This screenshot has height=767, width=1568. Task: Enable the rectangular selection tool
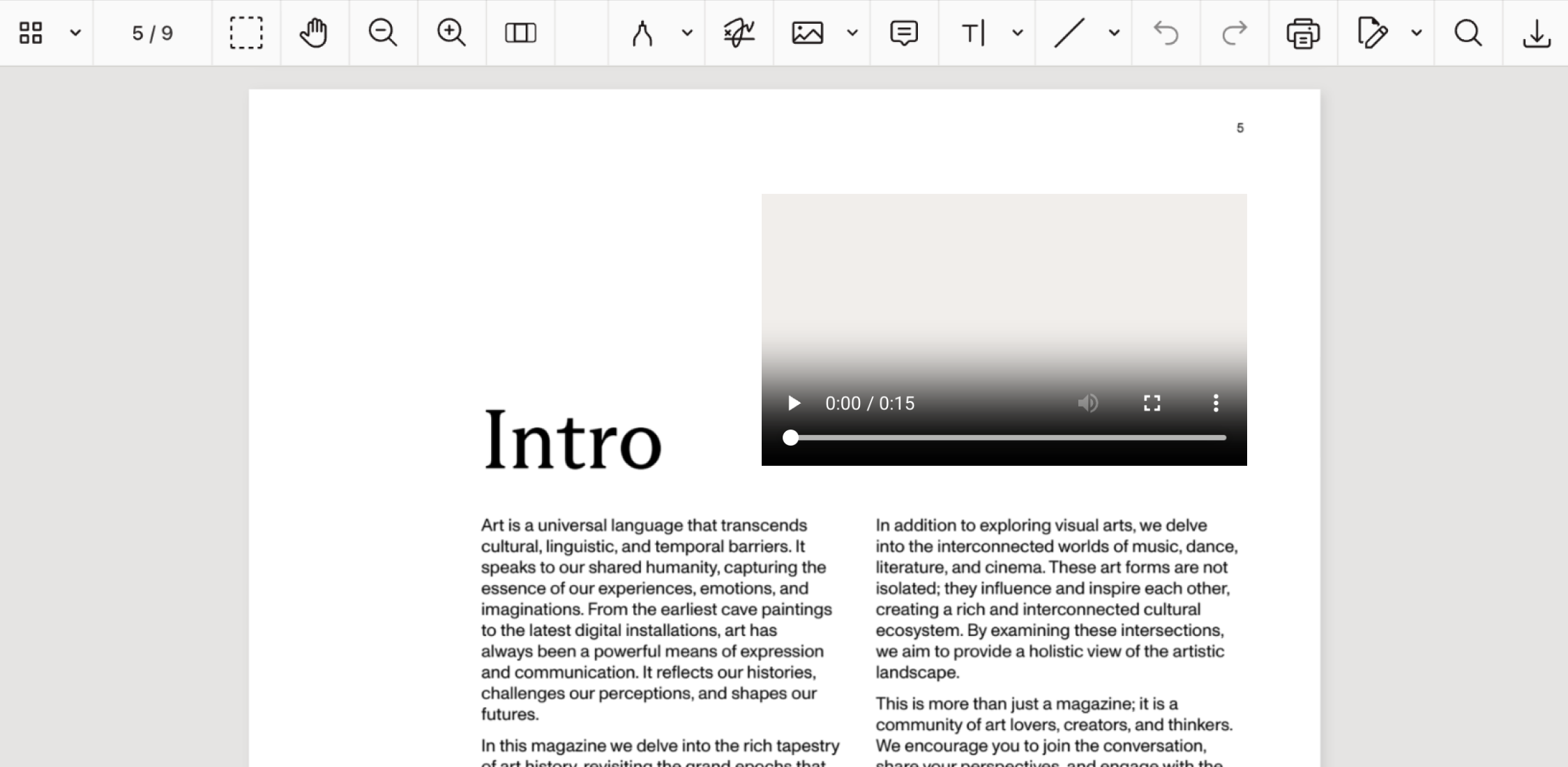tap(247, 32)
